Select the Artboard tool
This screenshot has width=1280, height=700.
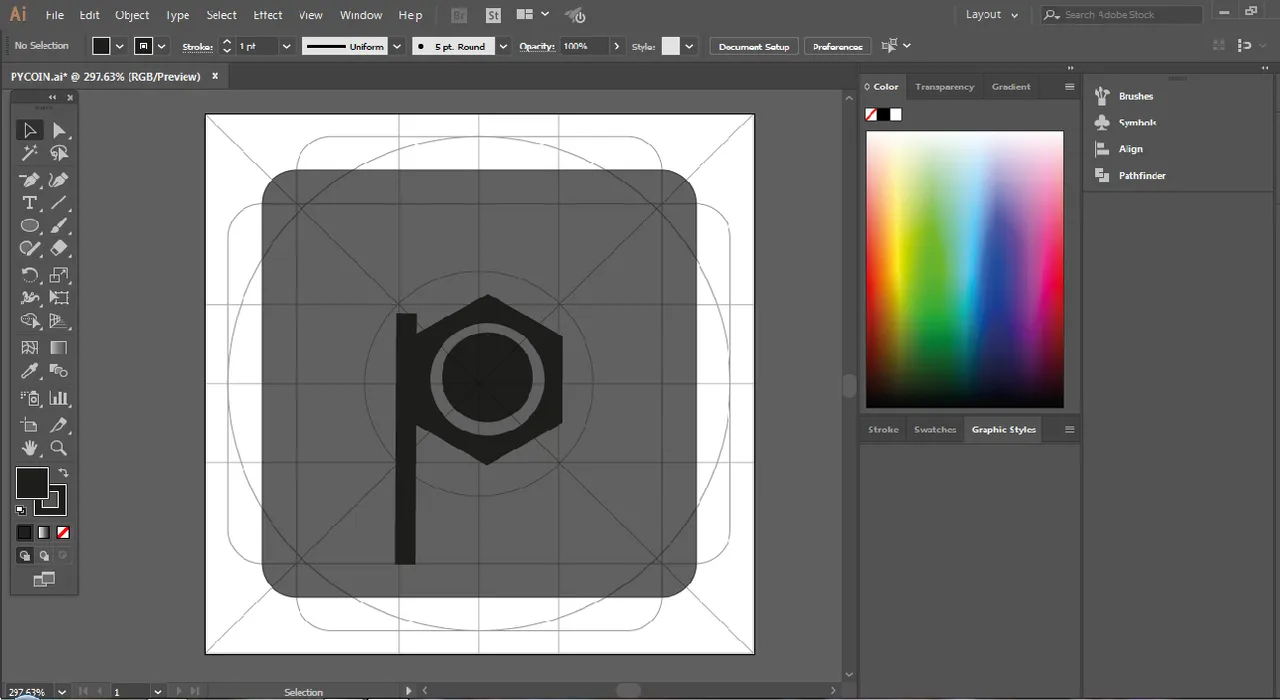click(30, 425)
